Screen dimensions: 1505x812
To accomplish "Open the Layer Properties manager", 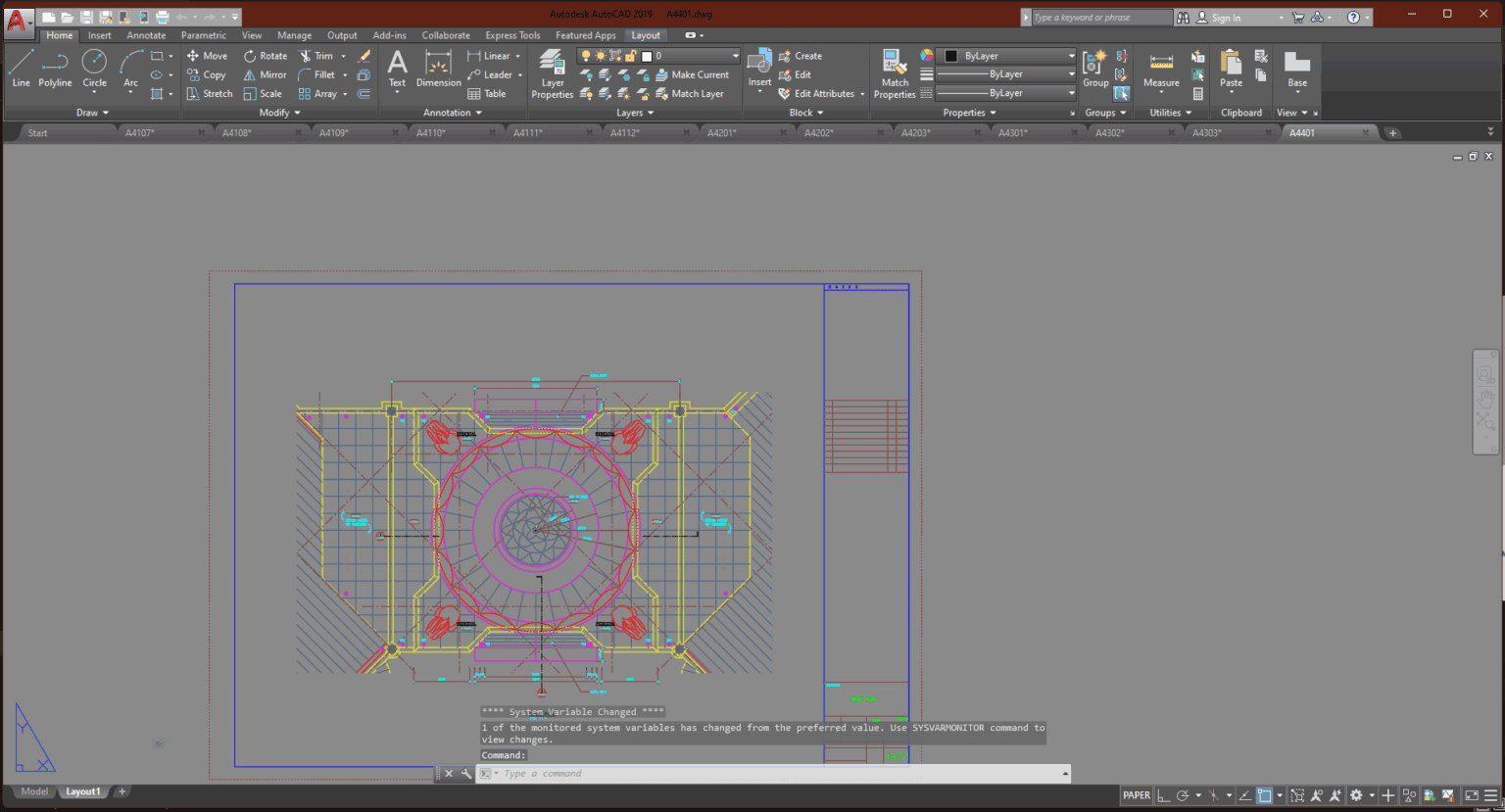I will tap(552, 70).
